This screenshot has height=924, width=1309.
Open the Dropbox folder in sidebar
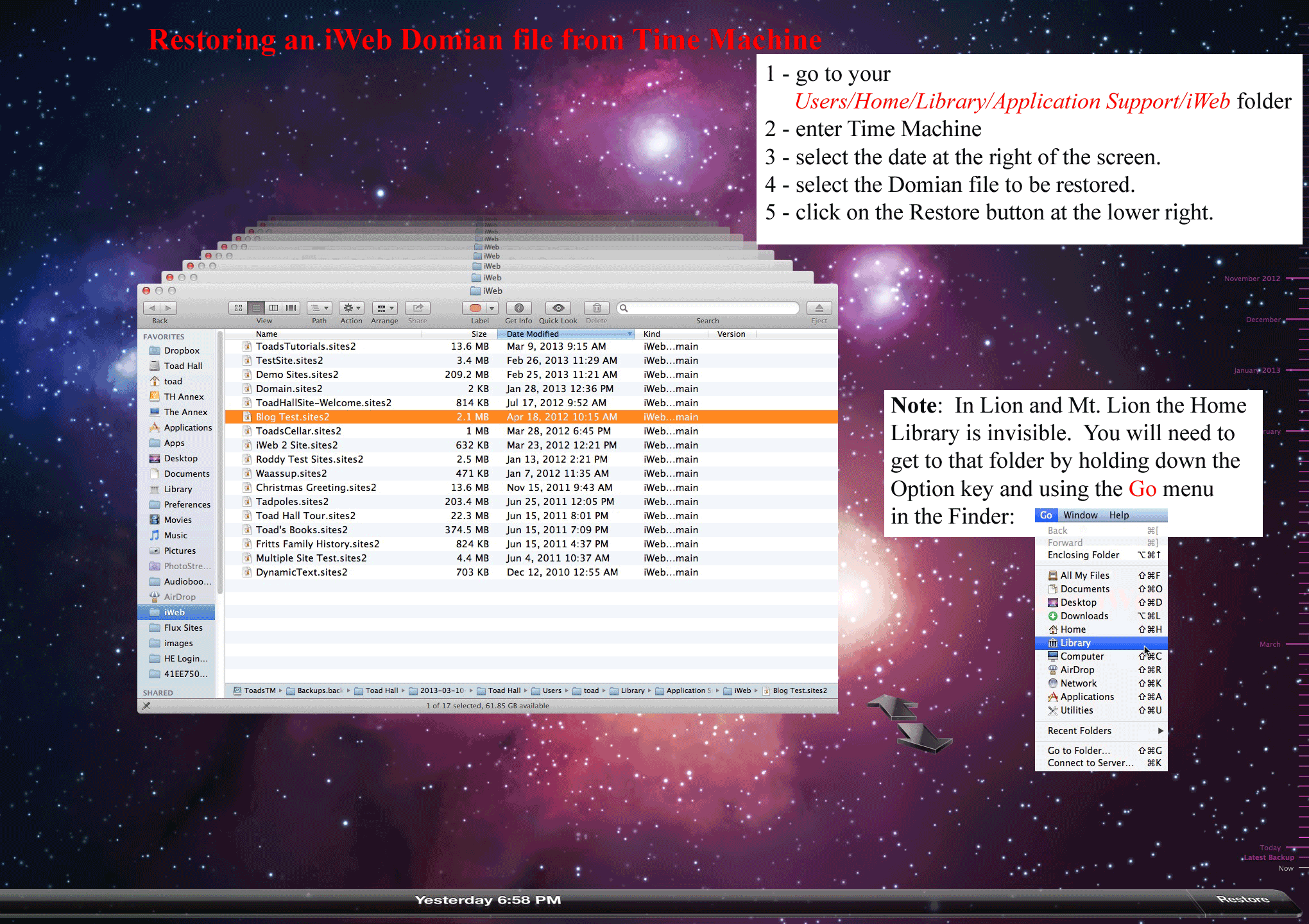coord(182,350)
